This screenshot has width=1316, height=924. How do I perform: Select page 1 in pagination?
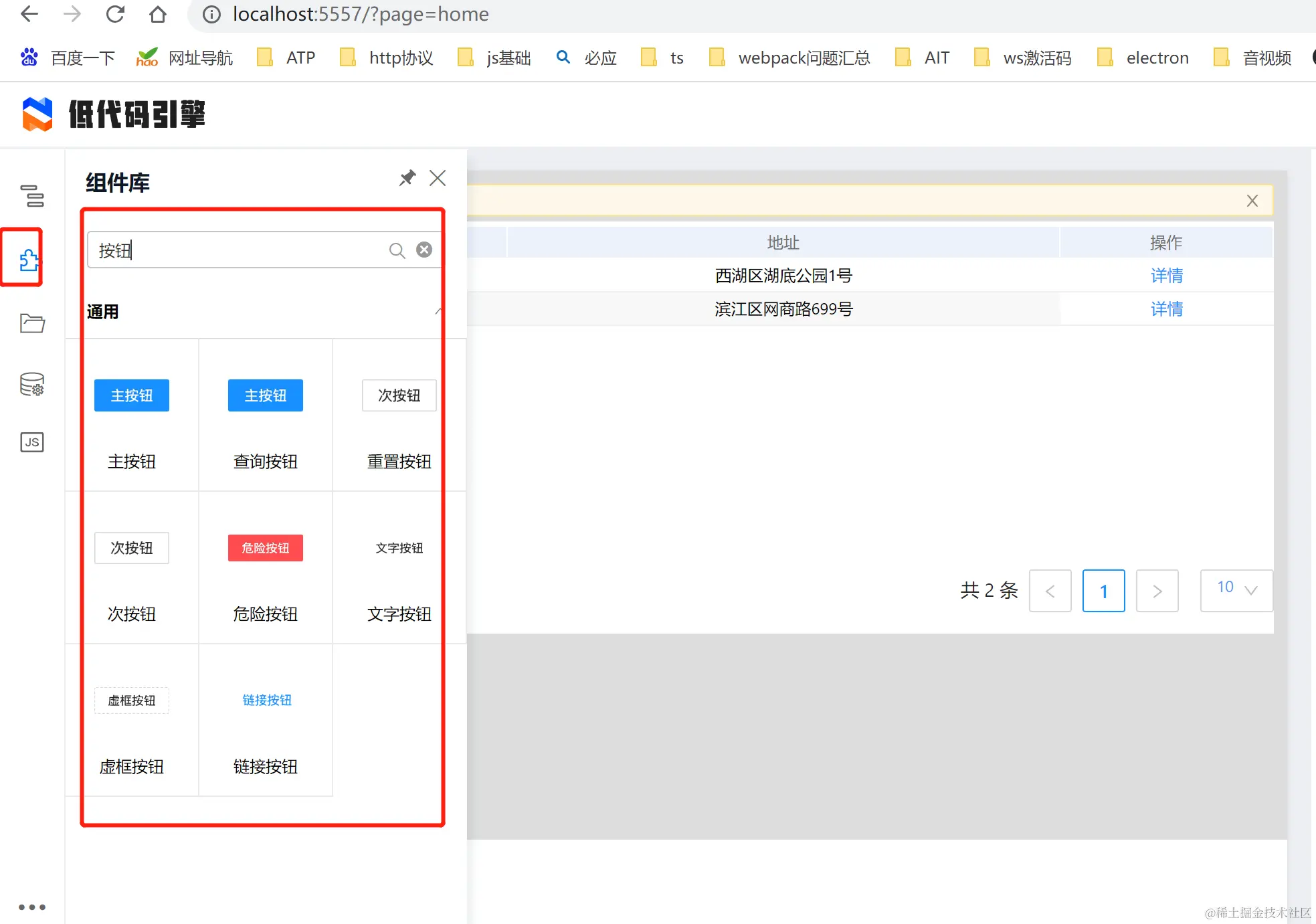coord(1103,591)
